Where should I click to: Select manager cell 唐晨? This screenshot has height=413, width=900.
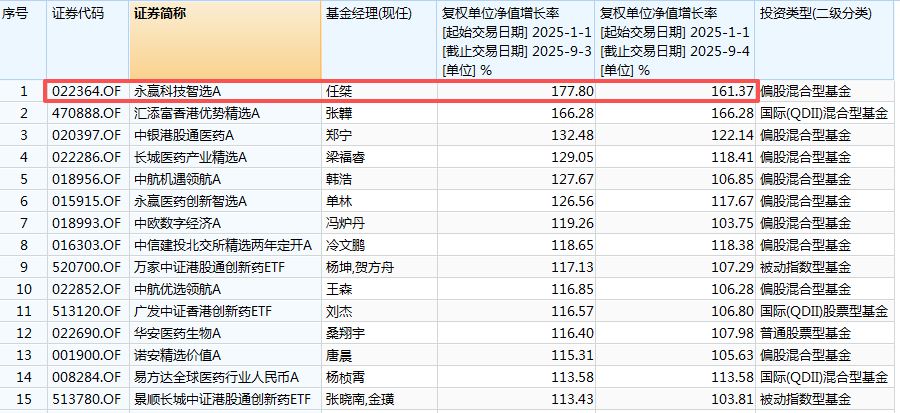point(338,355)
